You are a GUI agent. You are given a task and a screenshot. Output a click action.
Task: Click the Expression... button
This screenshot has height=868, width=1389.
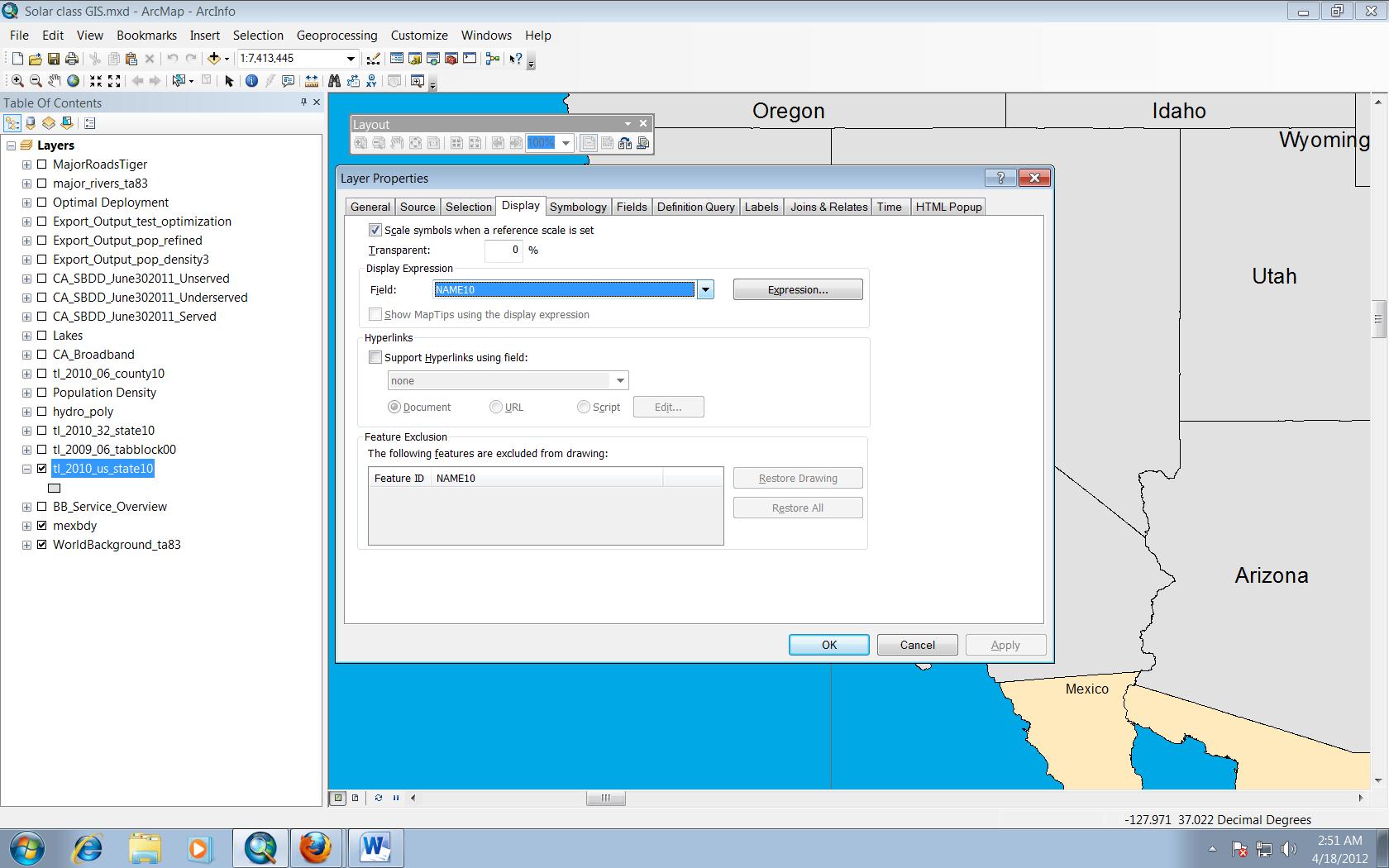tap(797, 290)
